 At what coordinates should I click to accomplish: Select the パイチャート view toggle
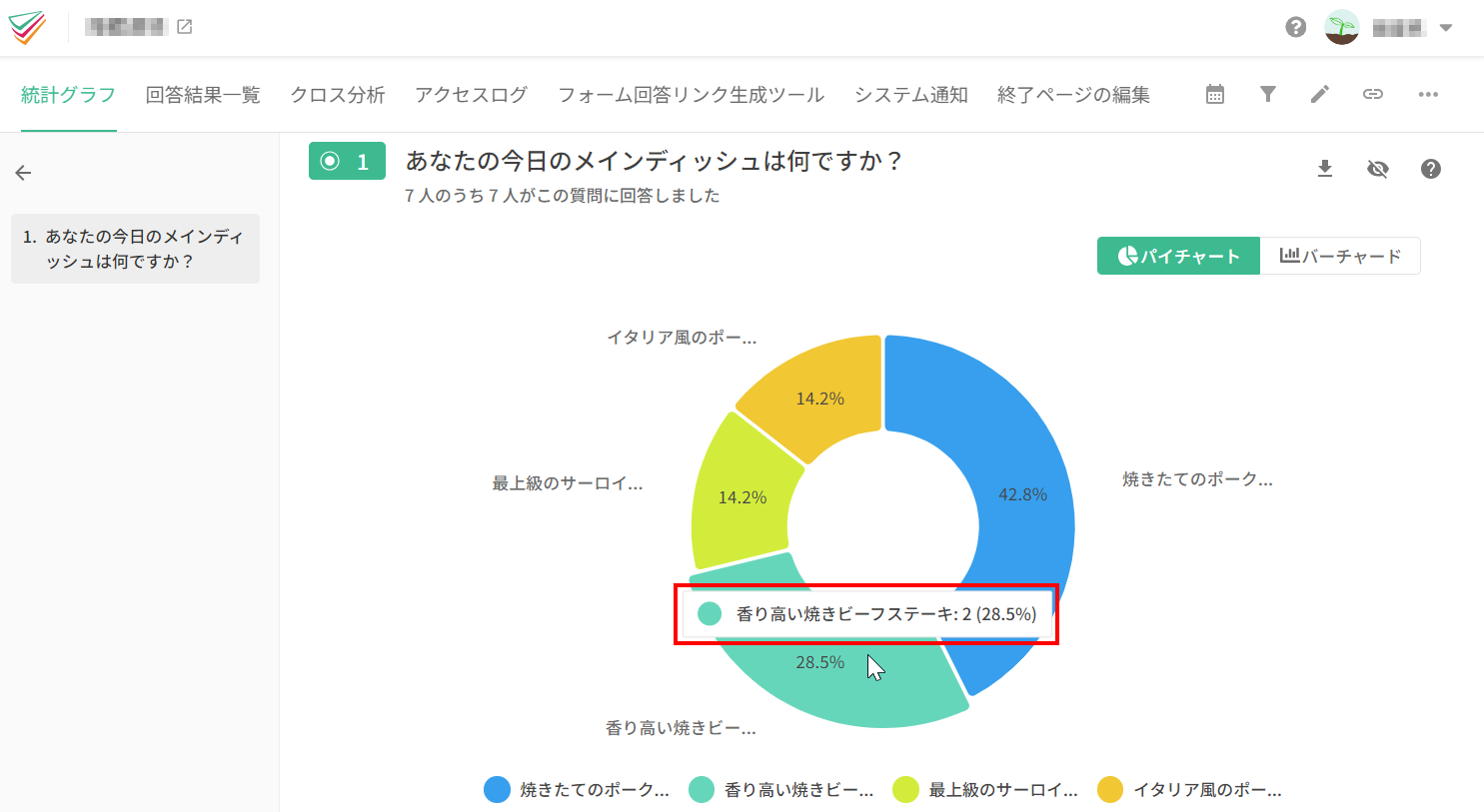(x=1178, y=256)
